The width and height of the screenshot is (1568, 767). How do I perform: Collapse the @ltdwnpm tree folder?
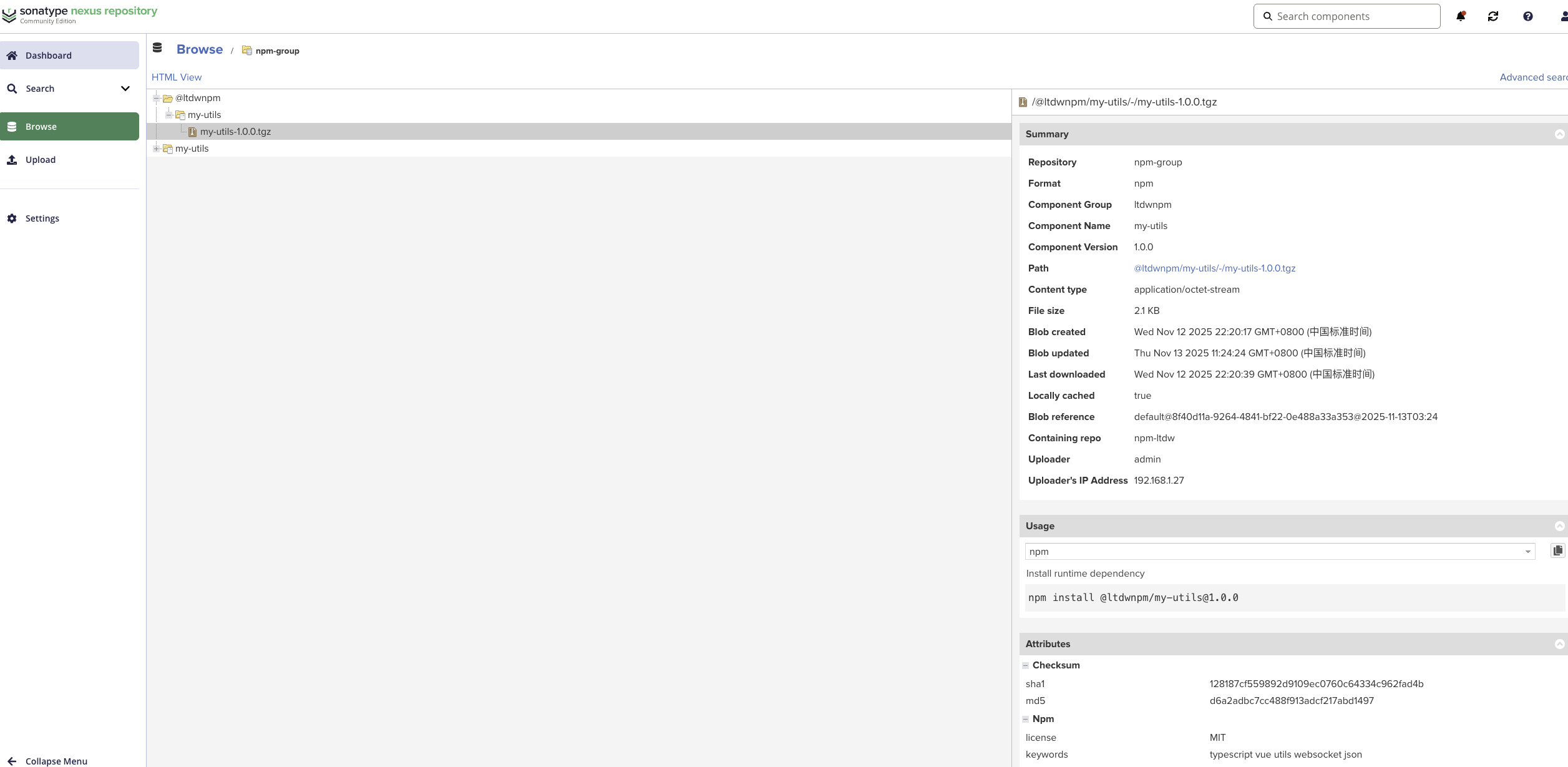coord(157,98)
